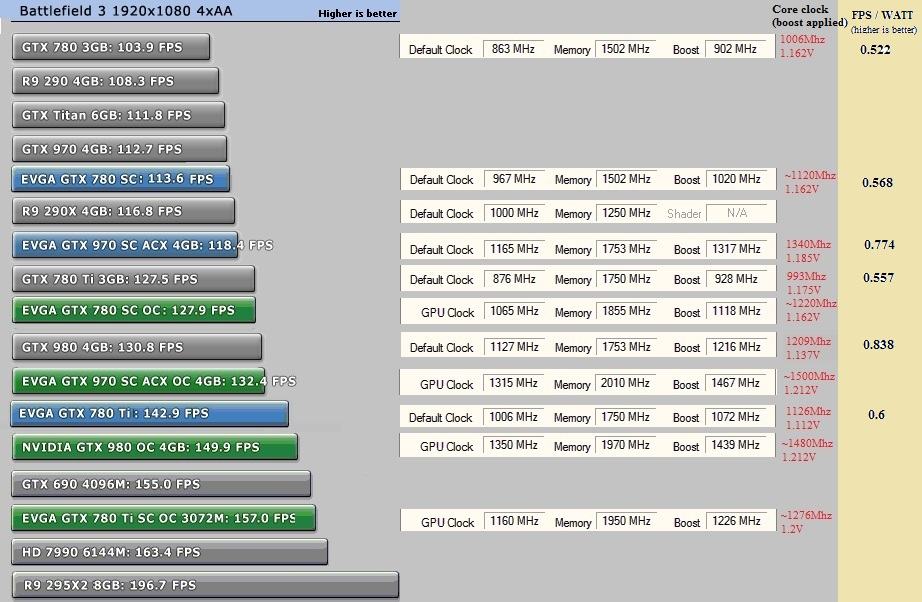Select the 1439 MHz boost field
922x602 pixels.
click(x=735, y=446)
